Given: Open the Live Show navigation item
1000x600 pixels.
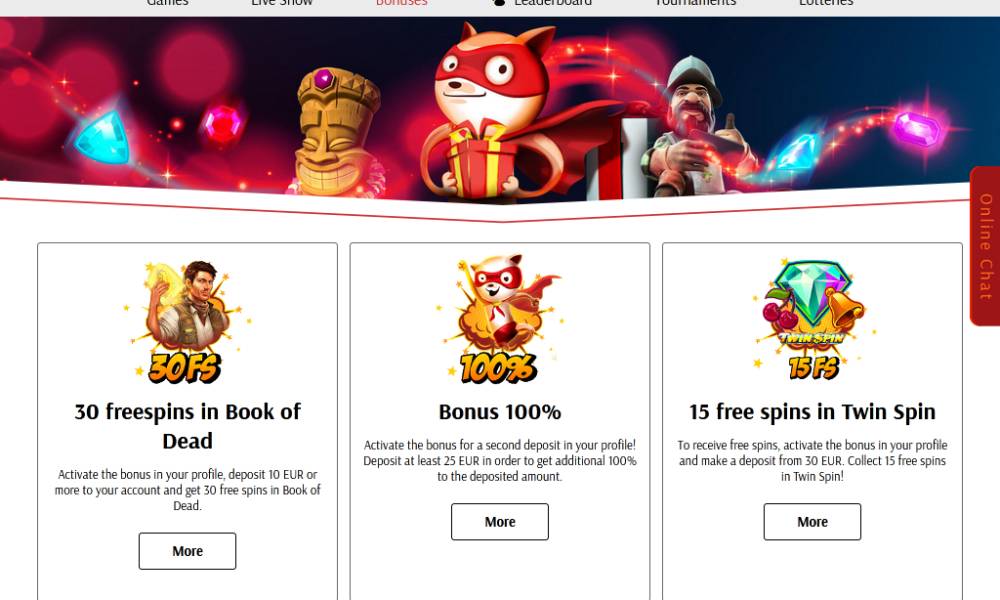Looking at the screenshot, I should point(282,3).
